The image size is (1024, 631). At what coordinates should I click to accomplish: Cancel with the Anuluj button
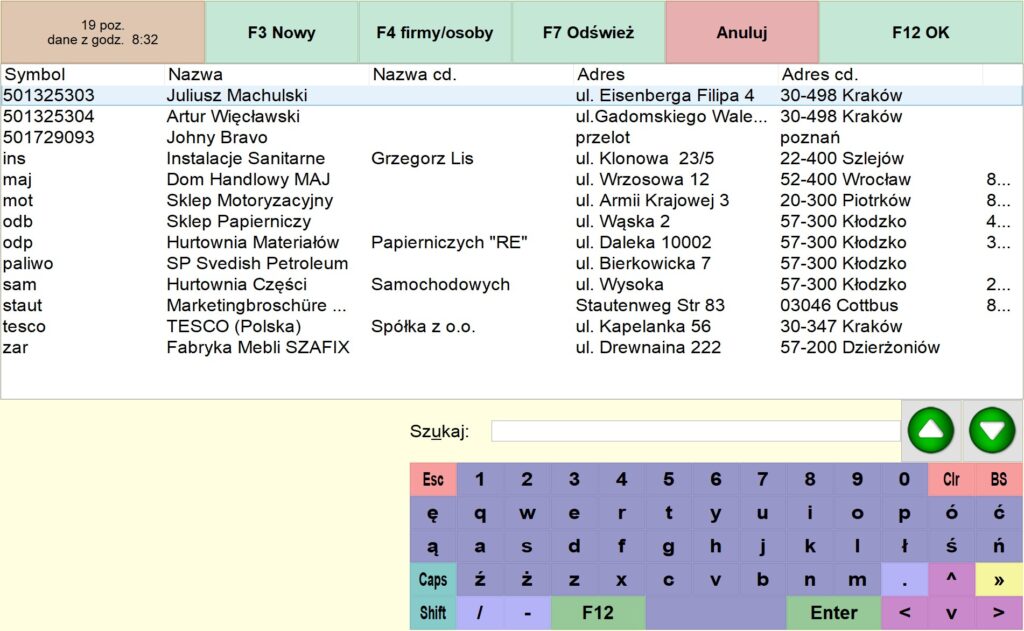coord(741,33)
